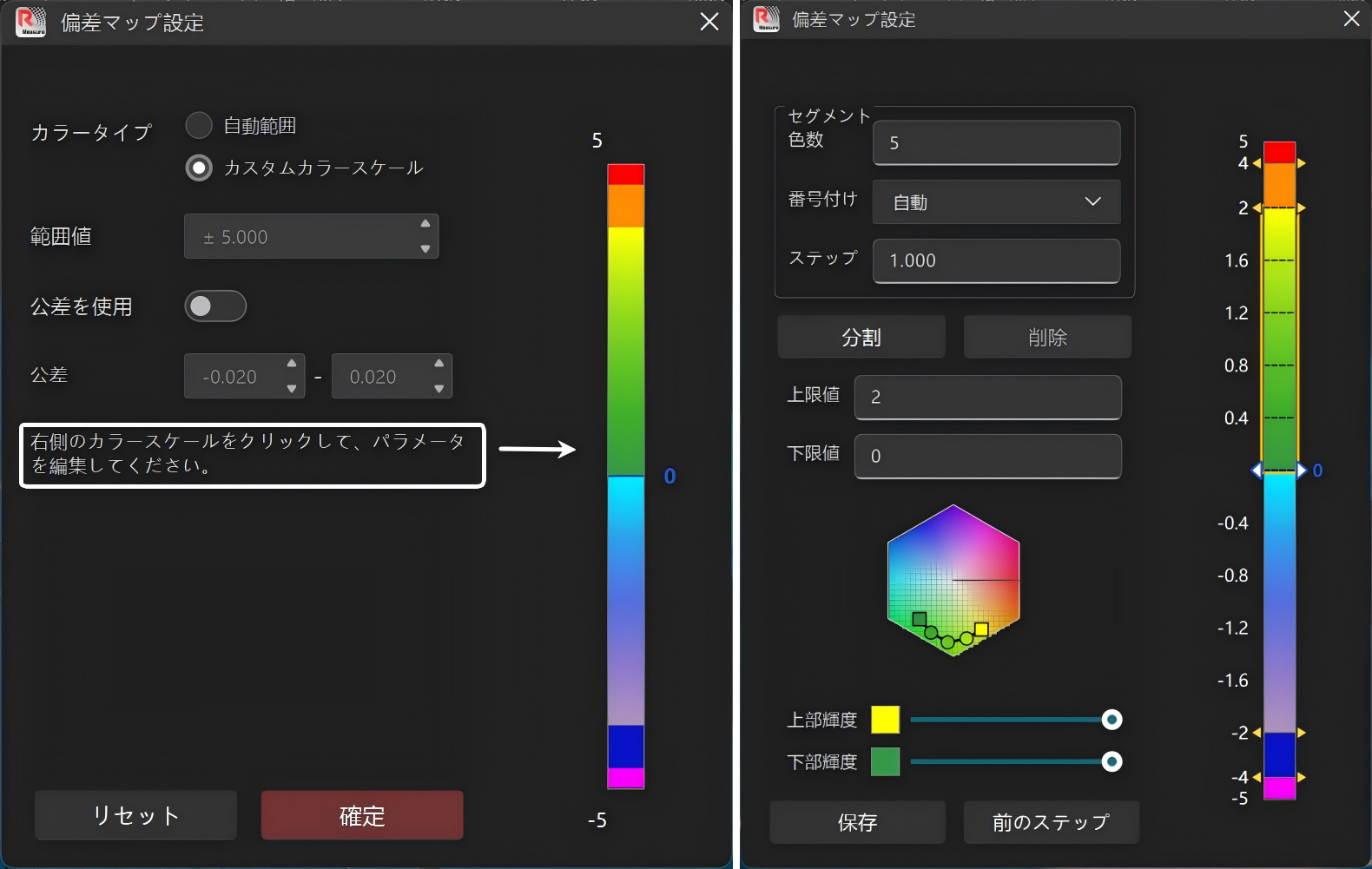Select the cyan-to-purple gradient segment in right window's scale
Screen dimensions: 1372x869
1280,602
